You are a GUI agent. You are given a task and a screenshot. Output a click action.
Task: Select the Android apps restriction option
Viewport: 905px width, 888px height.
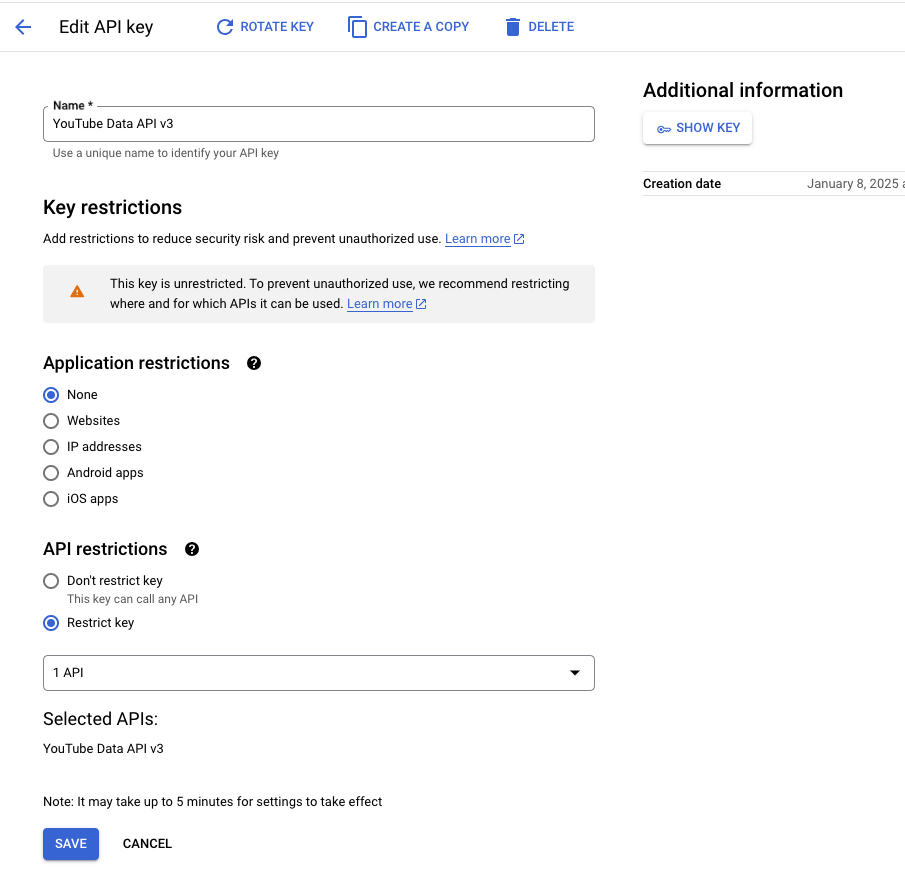(51, 473)
